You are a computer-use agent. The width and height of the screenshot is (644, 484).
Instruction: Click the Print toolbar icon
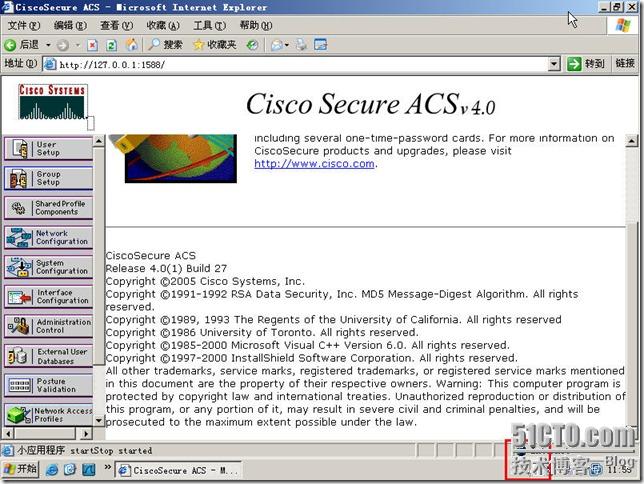click(301, 45)
